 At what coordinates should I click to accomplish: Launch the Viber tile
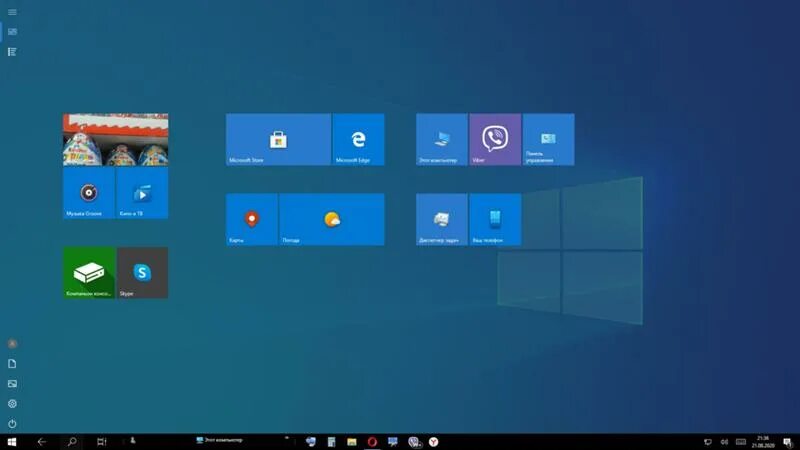tap(495, 139)
